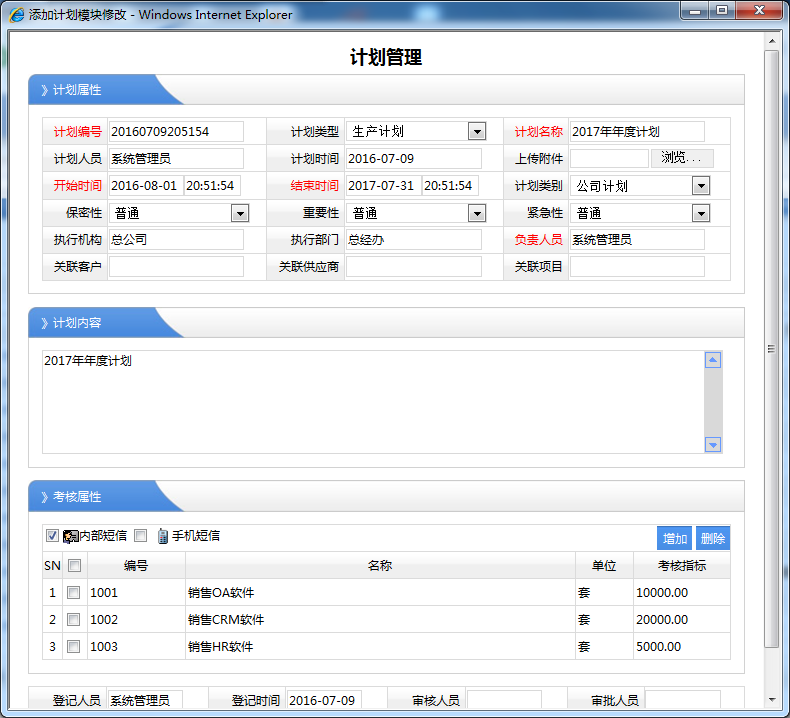Click the Internet Explorer logo in title bar

point(16,14)
